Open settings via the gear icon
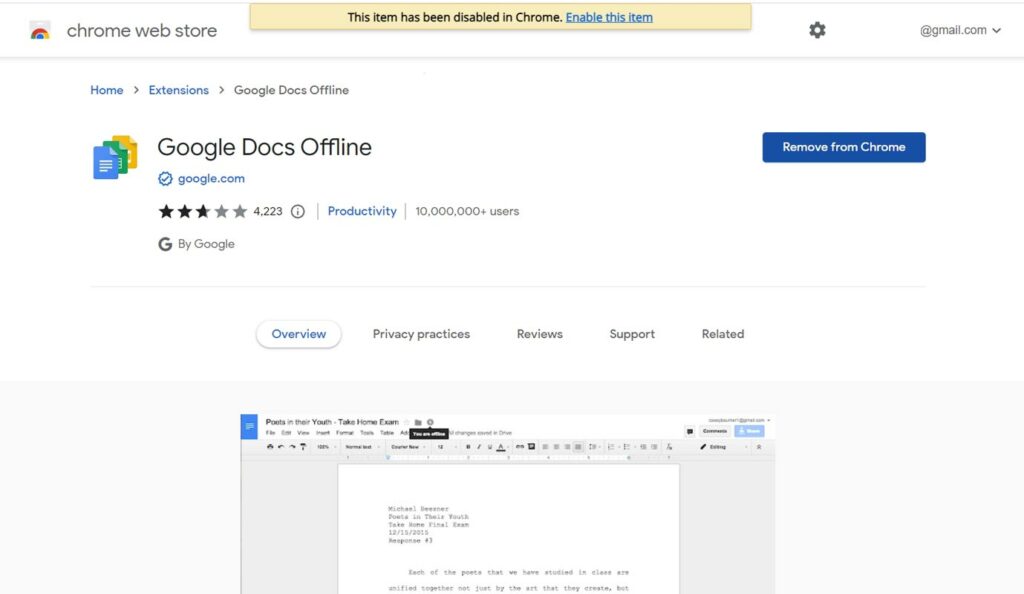 coord(817,30)
